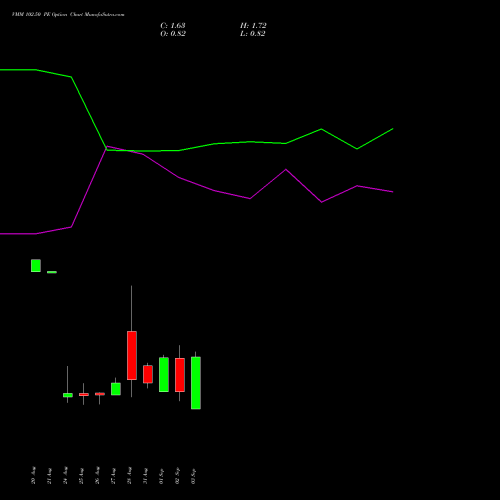This screenshot has width=500, height=500.
Task: Click the open value "O: 0.82"
Action: pyautogui.click(x=173, y=34)
